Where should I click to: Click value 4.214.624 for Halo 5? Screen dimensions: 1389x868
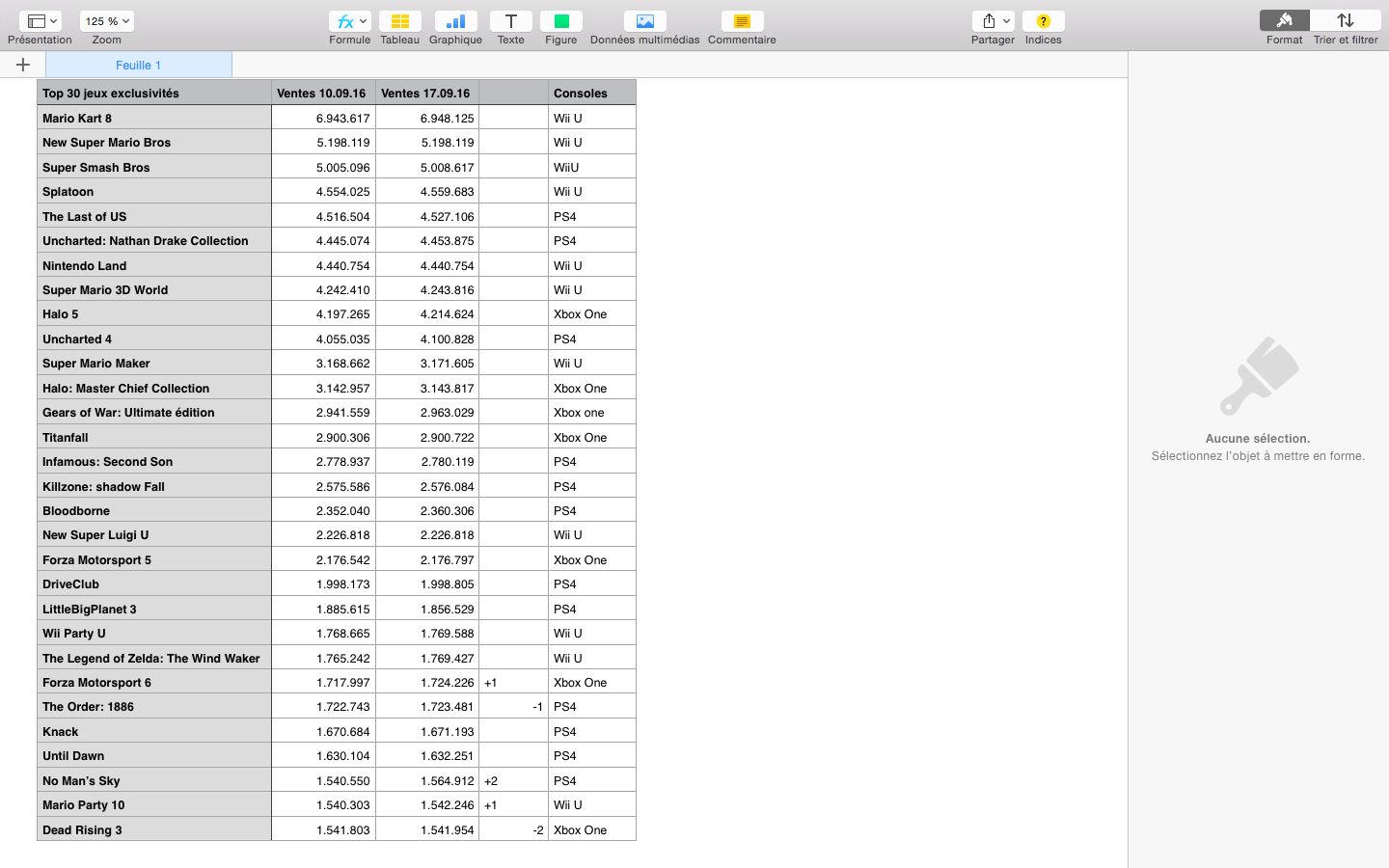(427, 313)
